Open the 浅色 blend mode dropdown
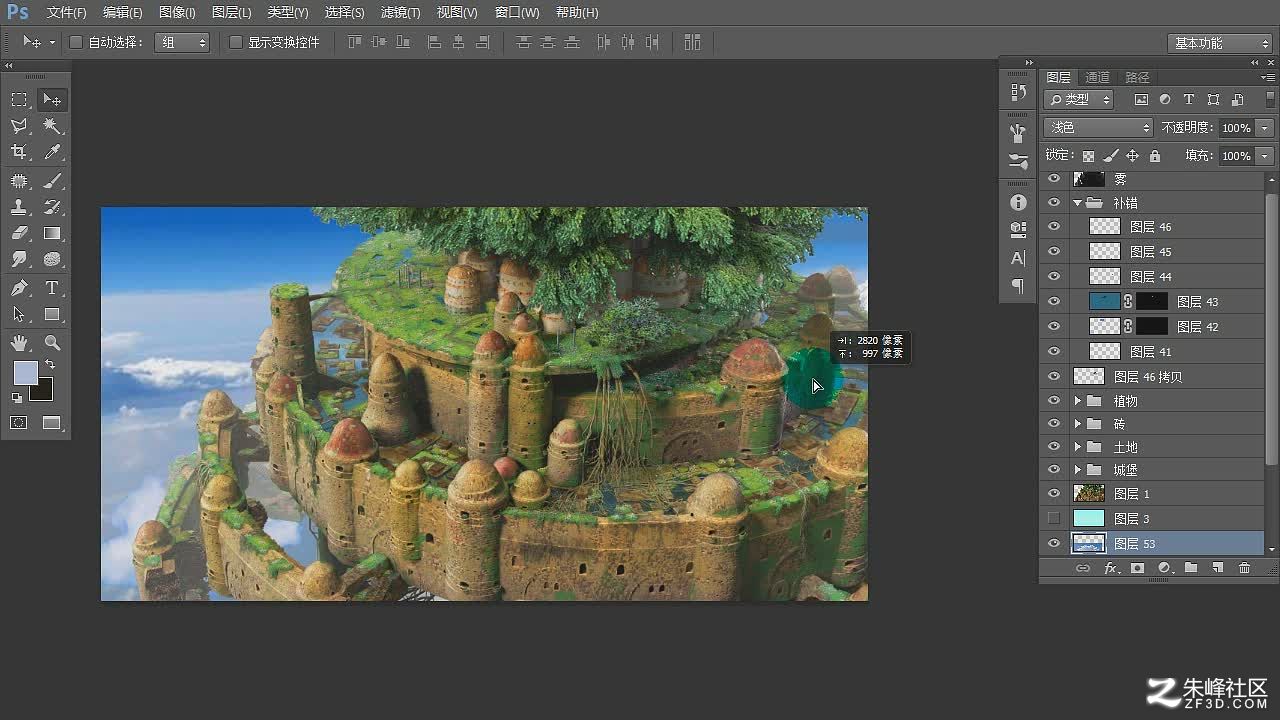The width and height of the screenshot is (1280, 720). click(1098, 128)
